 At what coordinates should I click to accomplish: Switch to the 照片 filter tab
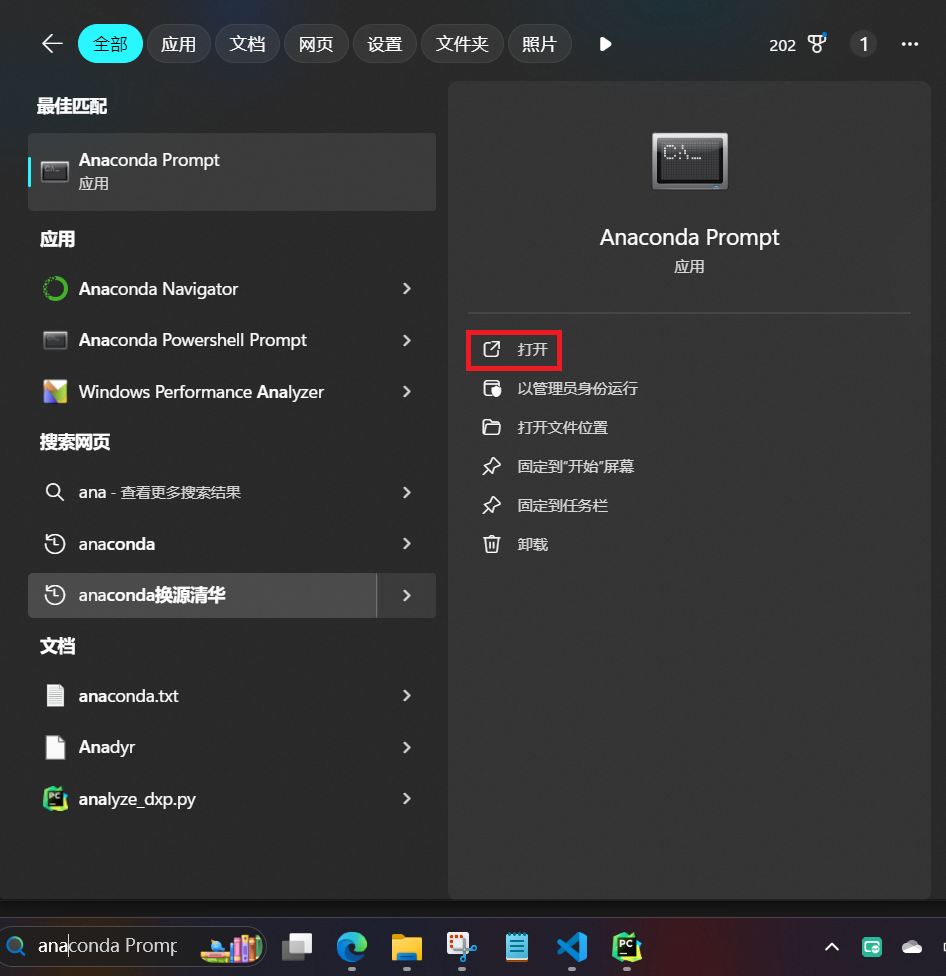[x=540, y=44]
